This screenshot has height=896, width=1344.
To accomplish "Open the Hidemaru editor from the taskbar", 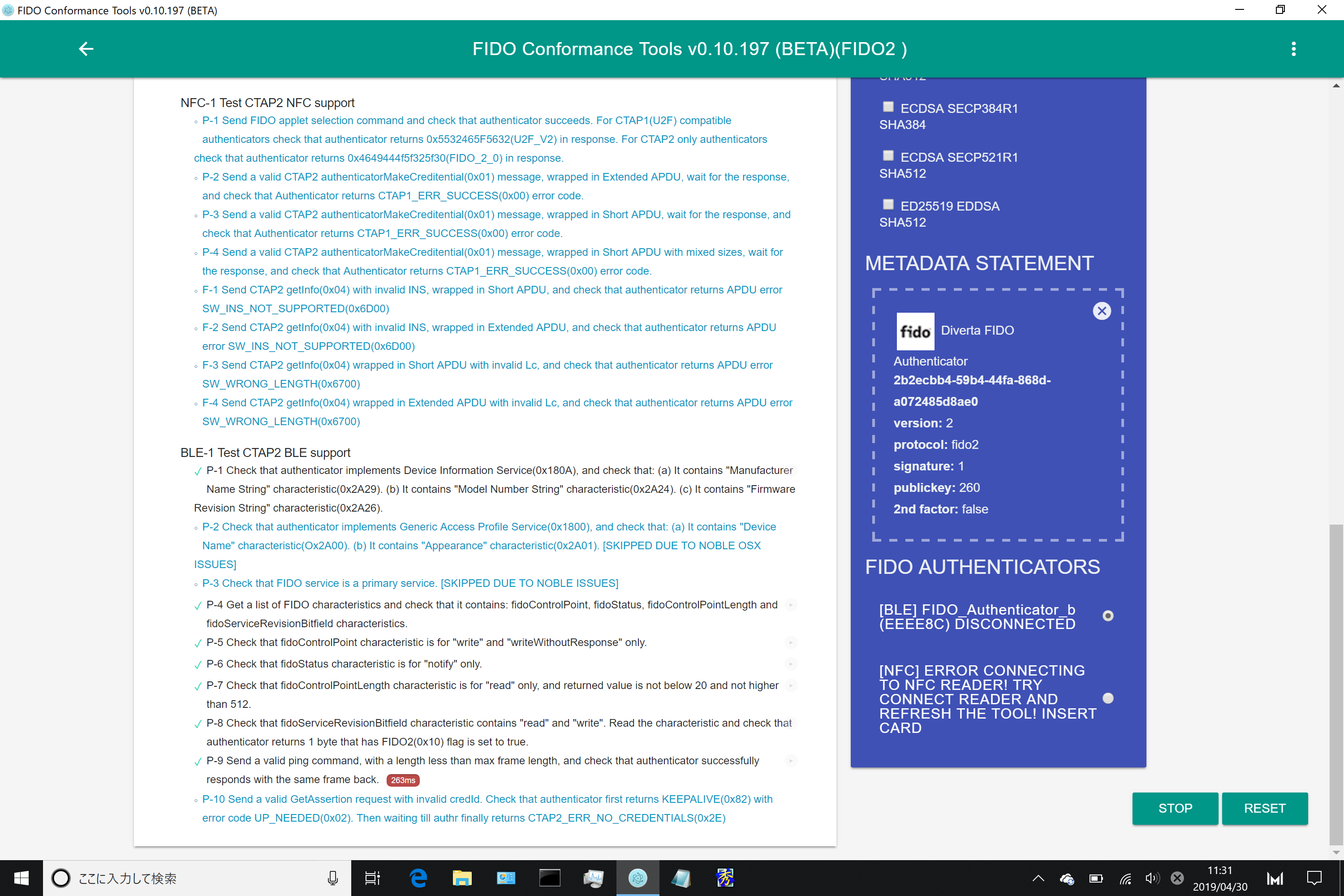I will 724,878.
